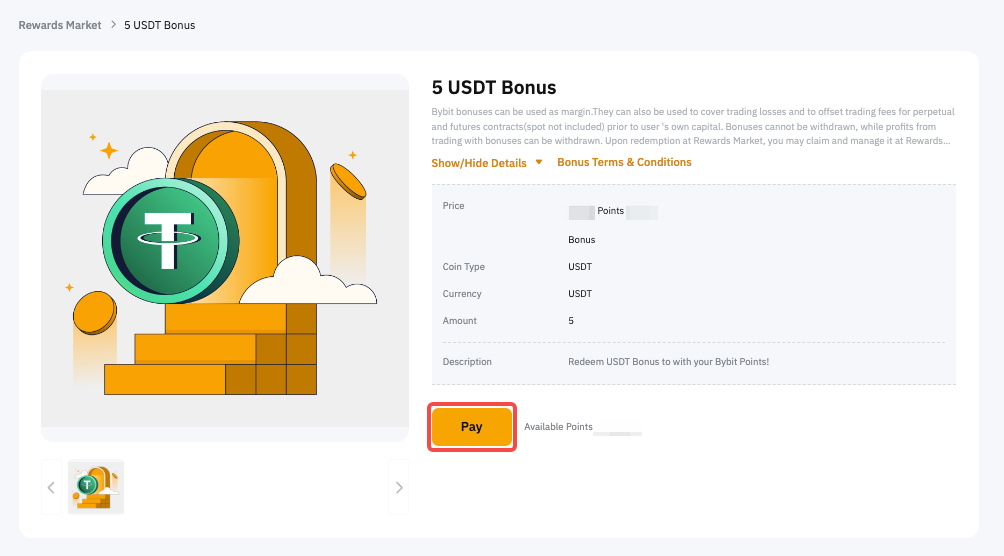Click the 5 USDT Bonus breadcrumb item

(160, 25)
